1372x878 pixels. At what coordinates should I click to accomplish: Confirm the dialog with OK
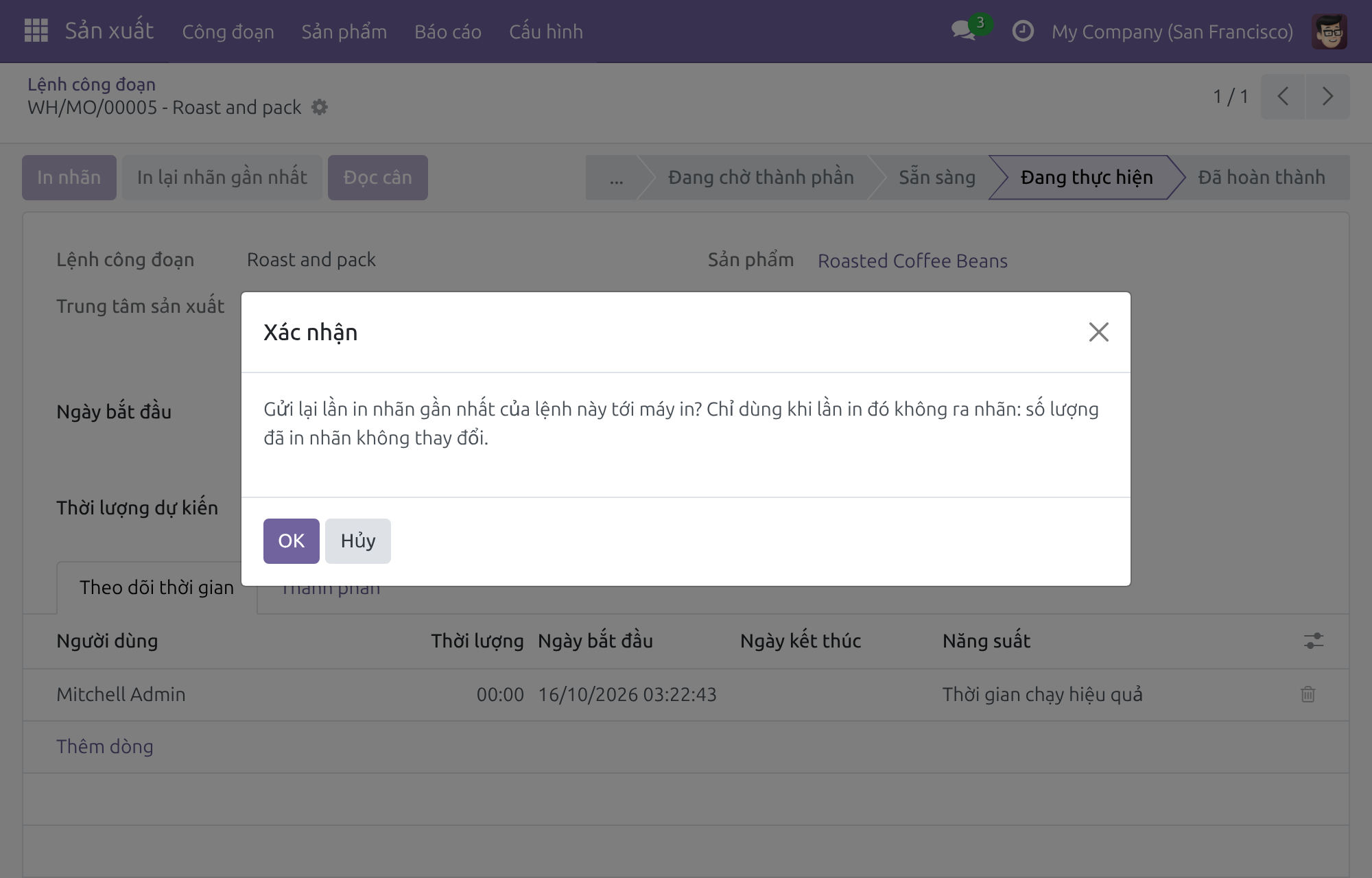[x=291, y=541]
